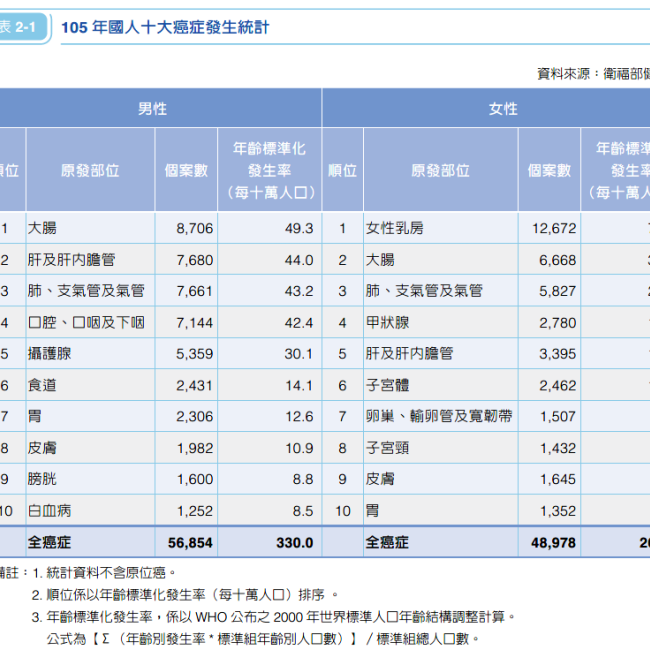Click the case count 6,668
The height and width of the screenshot is (650, 650).
pyautogui.click(x=558, y=260)
